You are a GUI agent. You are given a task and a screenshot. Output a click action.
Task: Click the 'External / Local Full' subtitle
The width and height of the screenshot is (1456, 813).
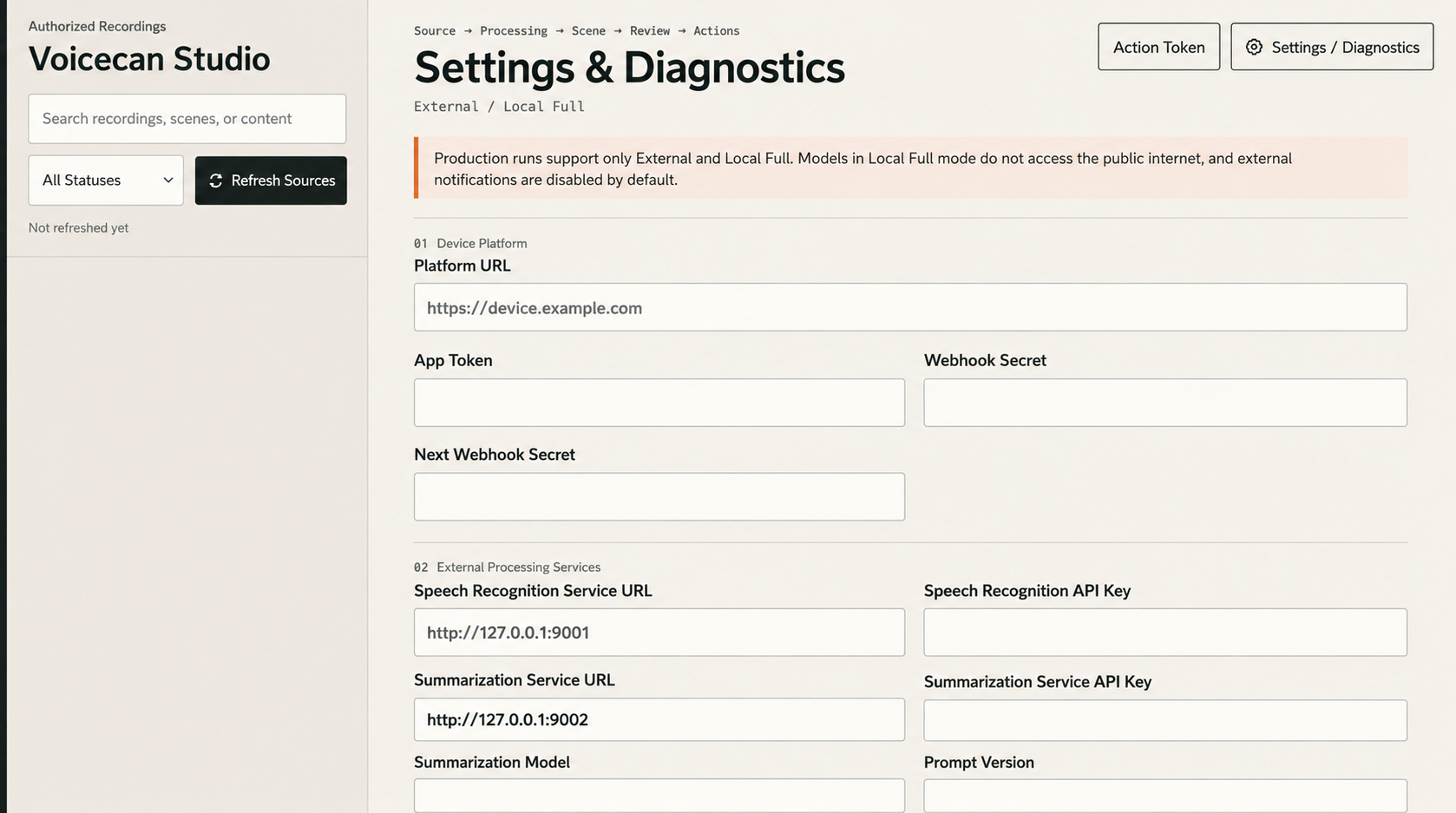499,106
